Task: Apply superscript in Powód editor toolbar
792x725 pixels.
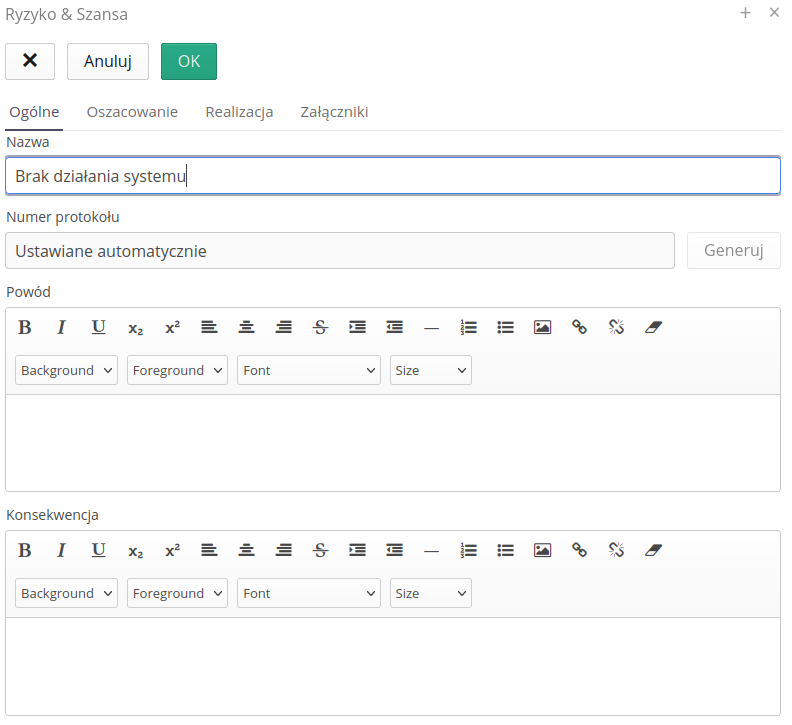Action: (172, 327)
